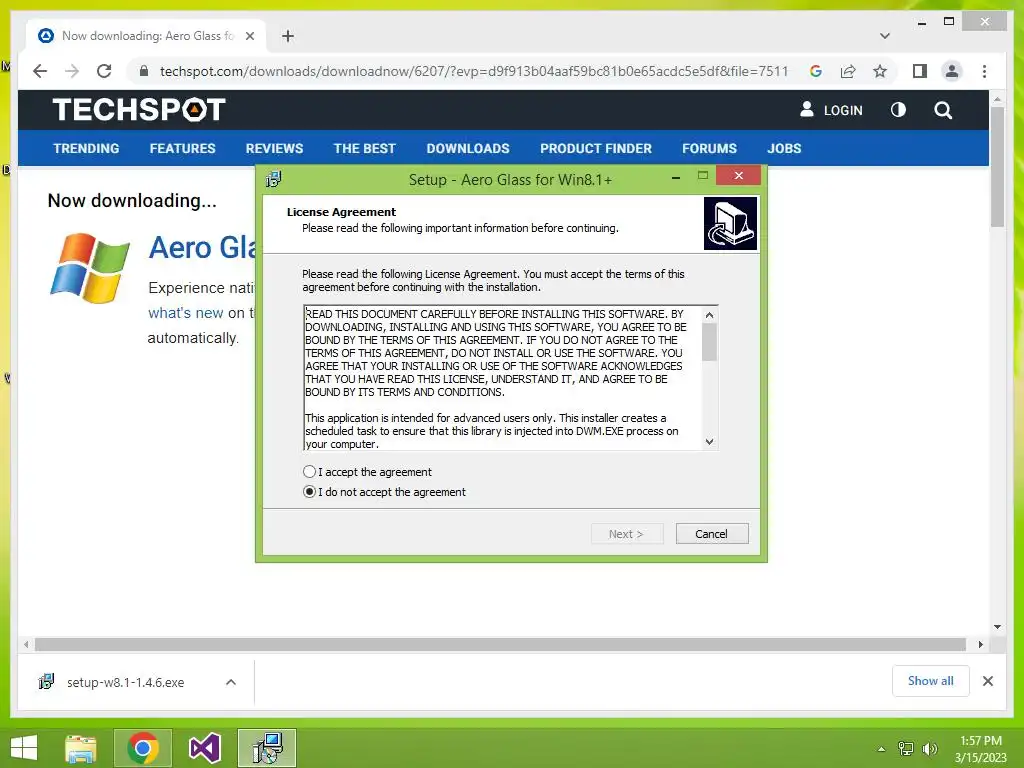1024x768 pixels.
Task: Bookmark this page with star icon
Action: (880, 71)
